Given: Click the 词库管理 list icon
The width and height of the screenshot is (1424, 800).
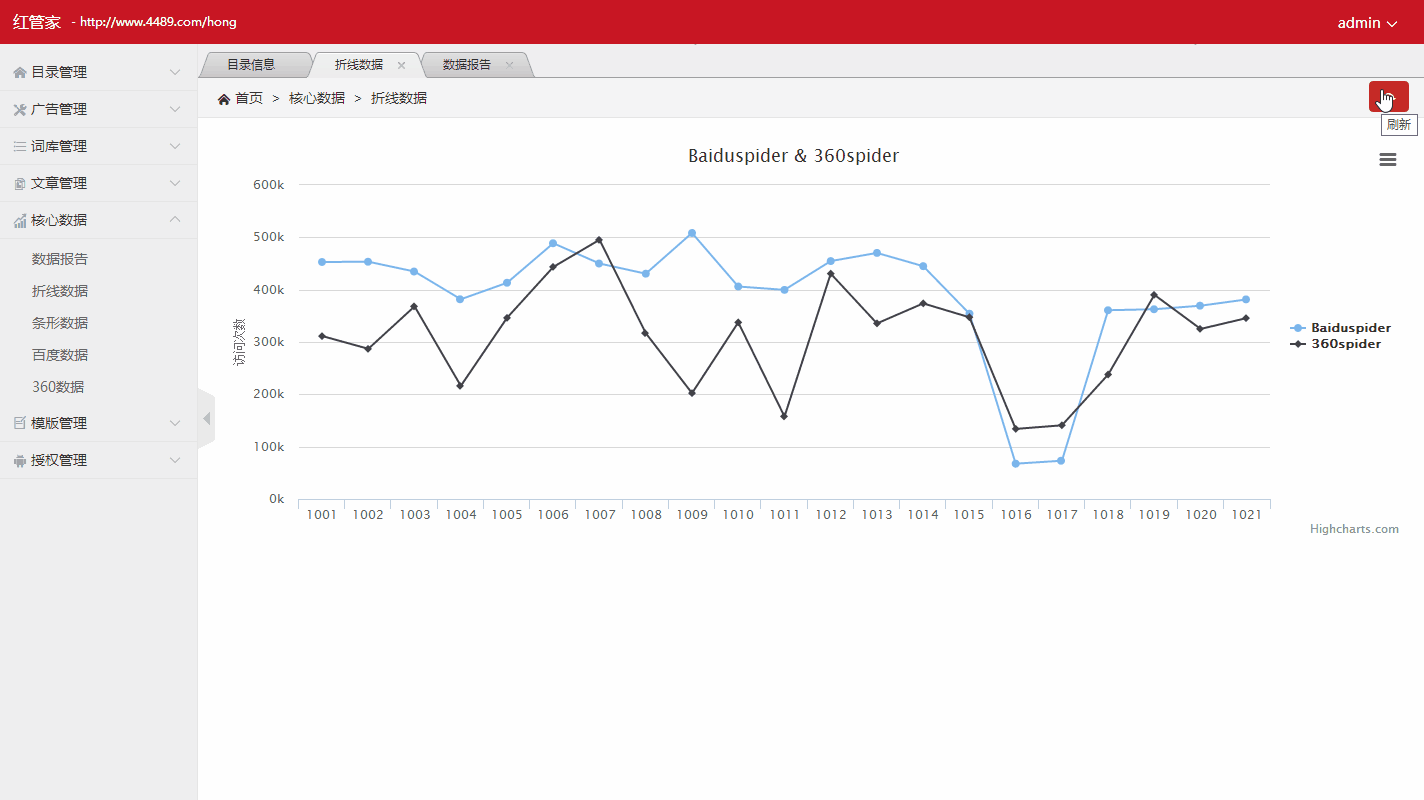Looking at the screenshot, I should (20, 147).
